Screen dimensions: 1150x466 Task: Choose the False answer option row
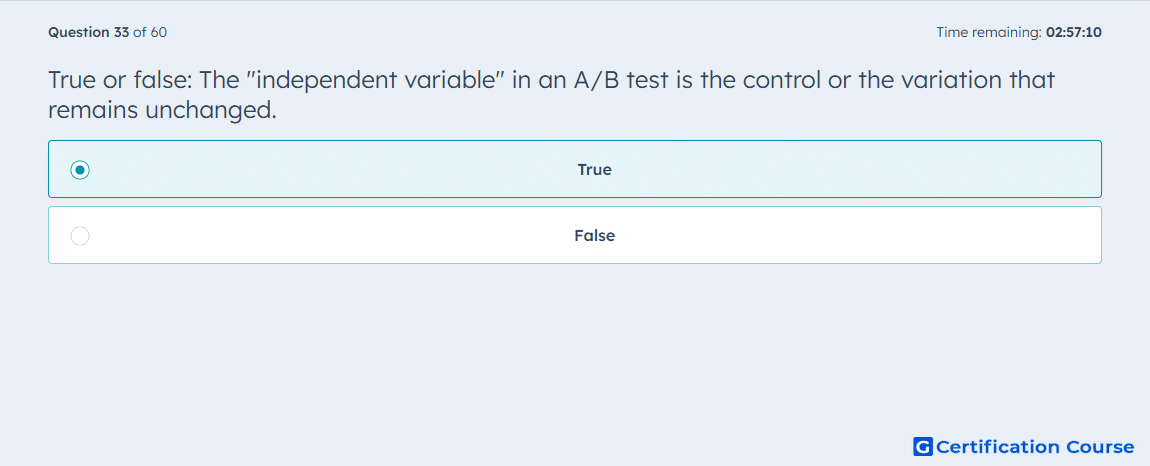(x=575, y=235)
